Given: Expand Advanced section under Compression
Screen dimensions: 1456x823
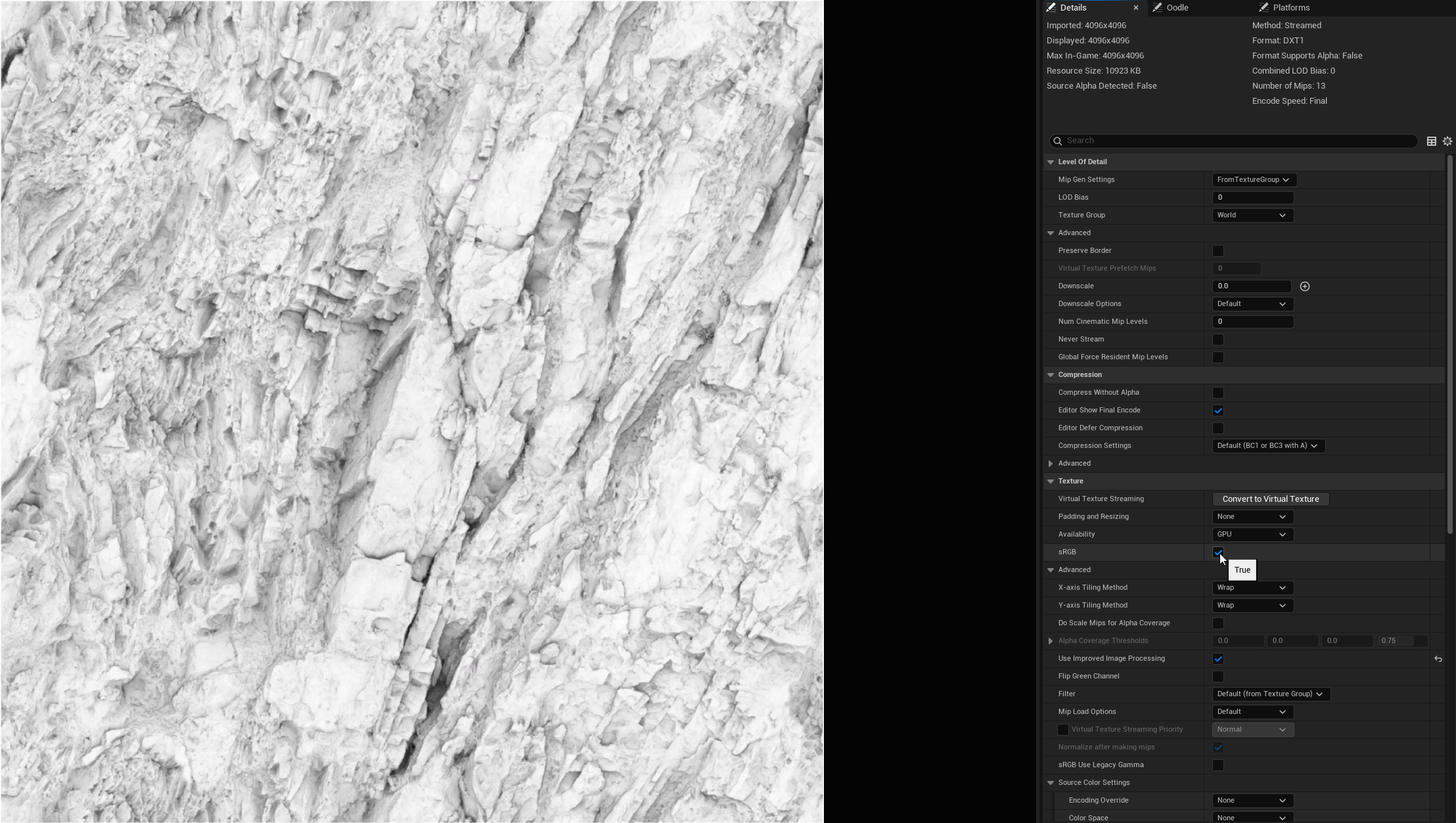Looking at the screenshot, I should point(1051,464).
